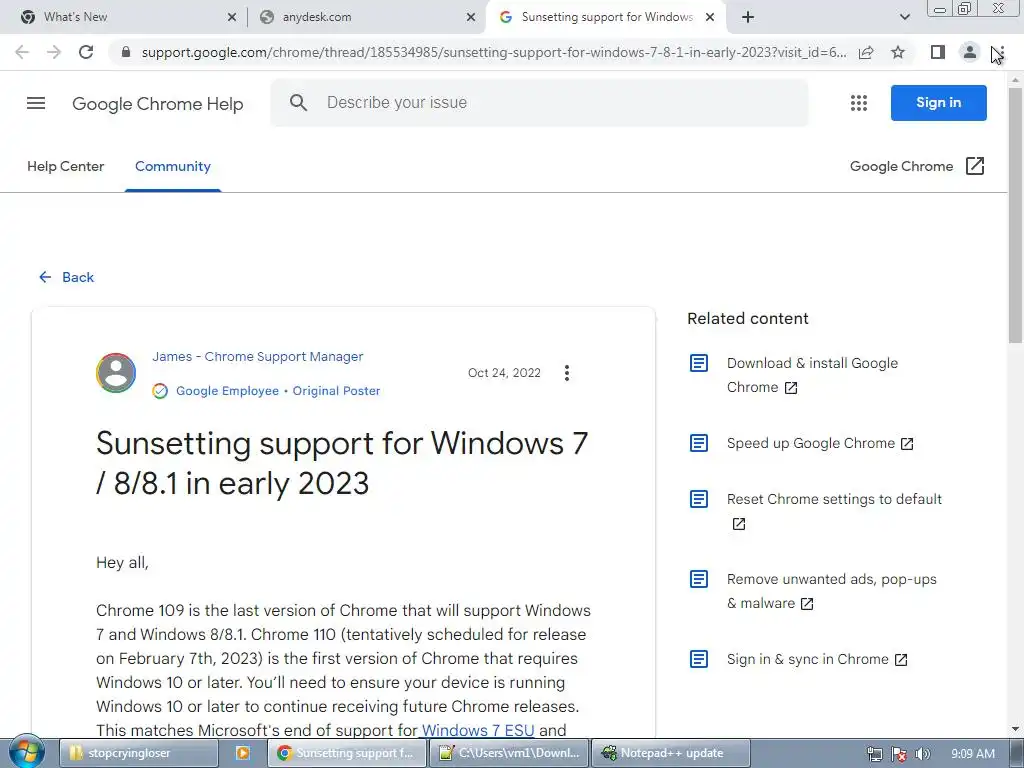
Task: Click document icon beside Sign in & sync
Action: [699, 659]
